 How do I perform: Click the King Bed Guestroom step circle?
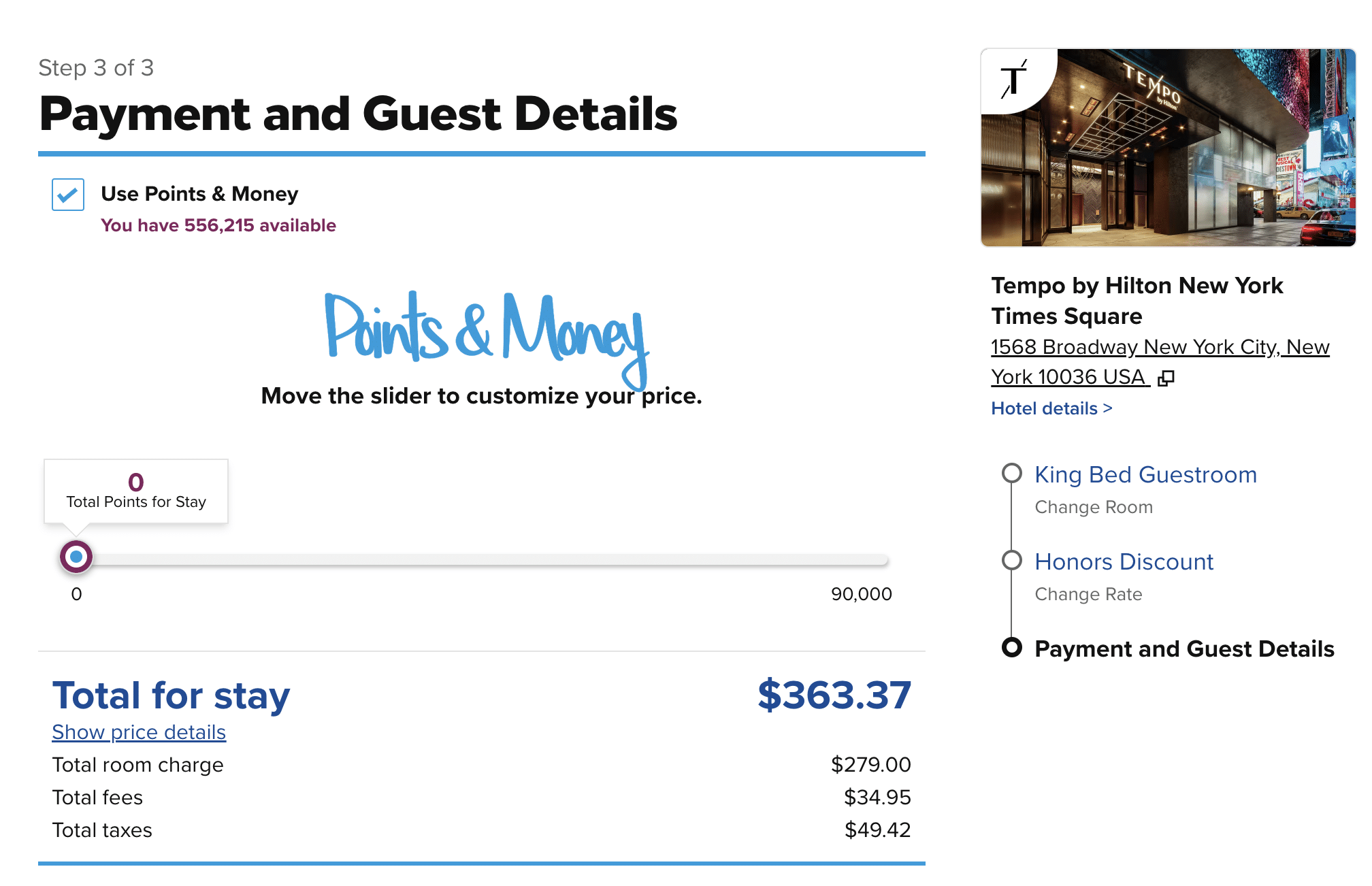coord(1012,473)
